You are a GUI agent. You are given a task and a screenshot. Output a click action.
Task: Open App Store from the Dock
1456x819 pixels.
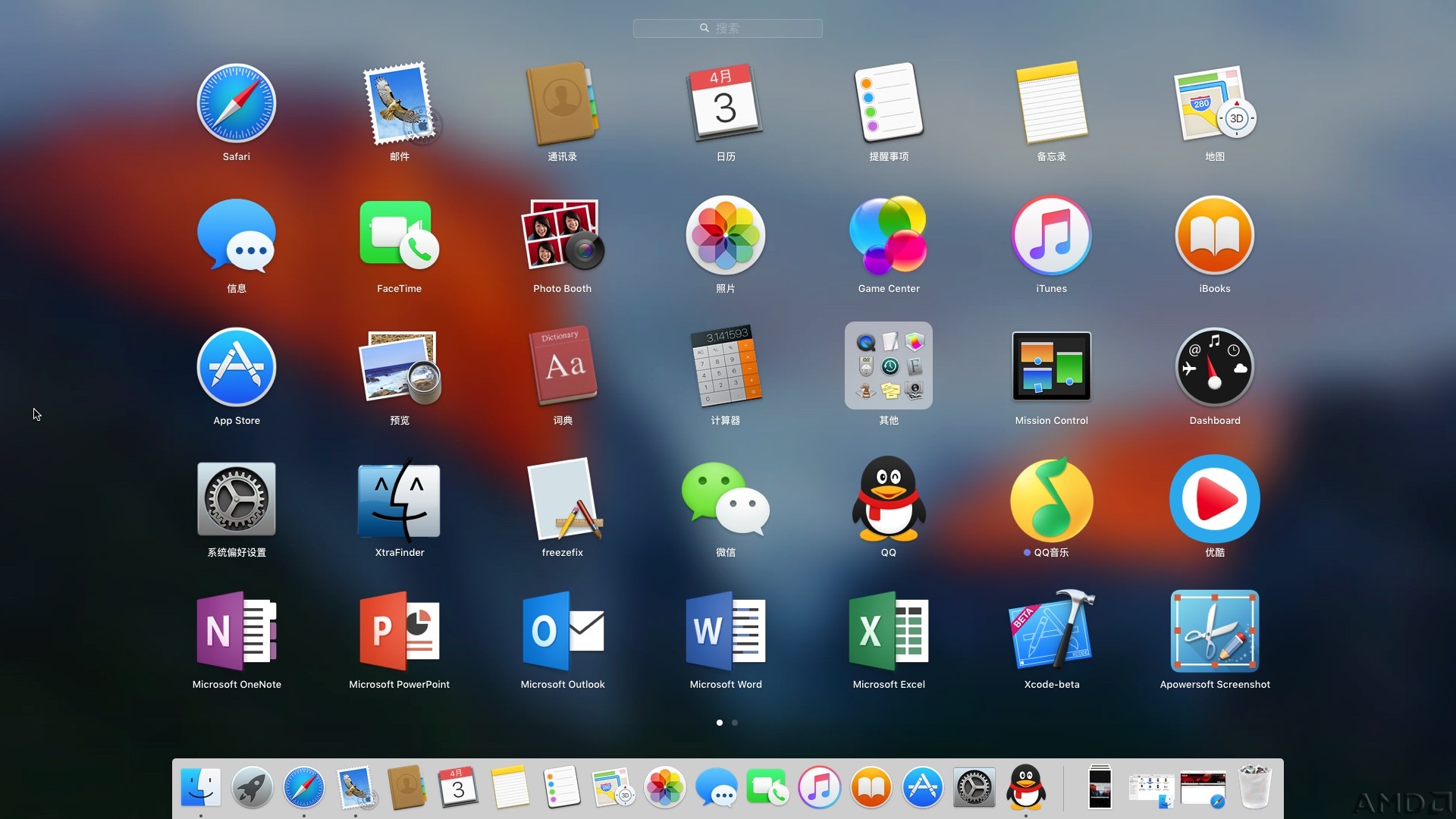[922, 787]
